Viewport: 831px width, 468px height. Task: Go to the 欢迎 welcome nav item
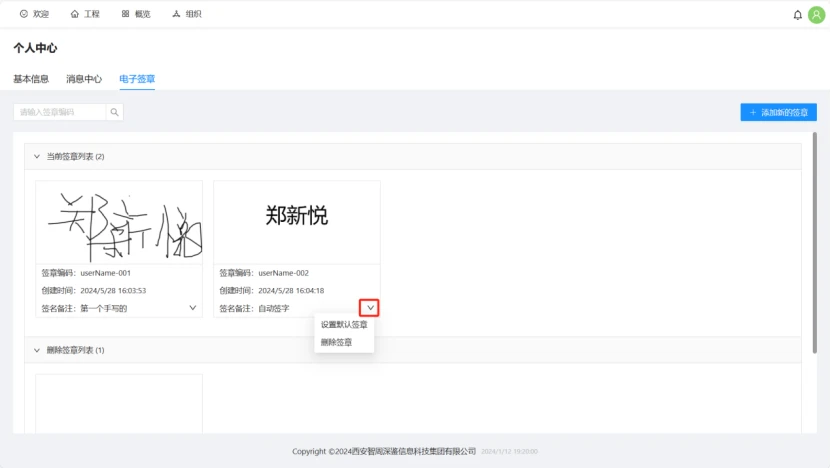pos(34,14)
